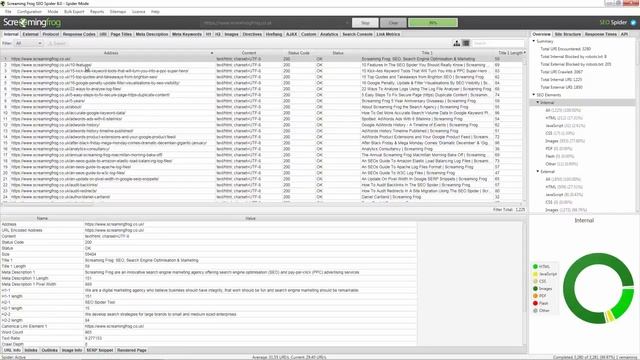Select the Custom tab
The width and height of the screenshot is (640, 360).
[309, 34]
